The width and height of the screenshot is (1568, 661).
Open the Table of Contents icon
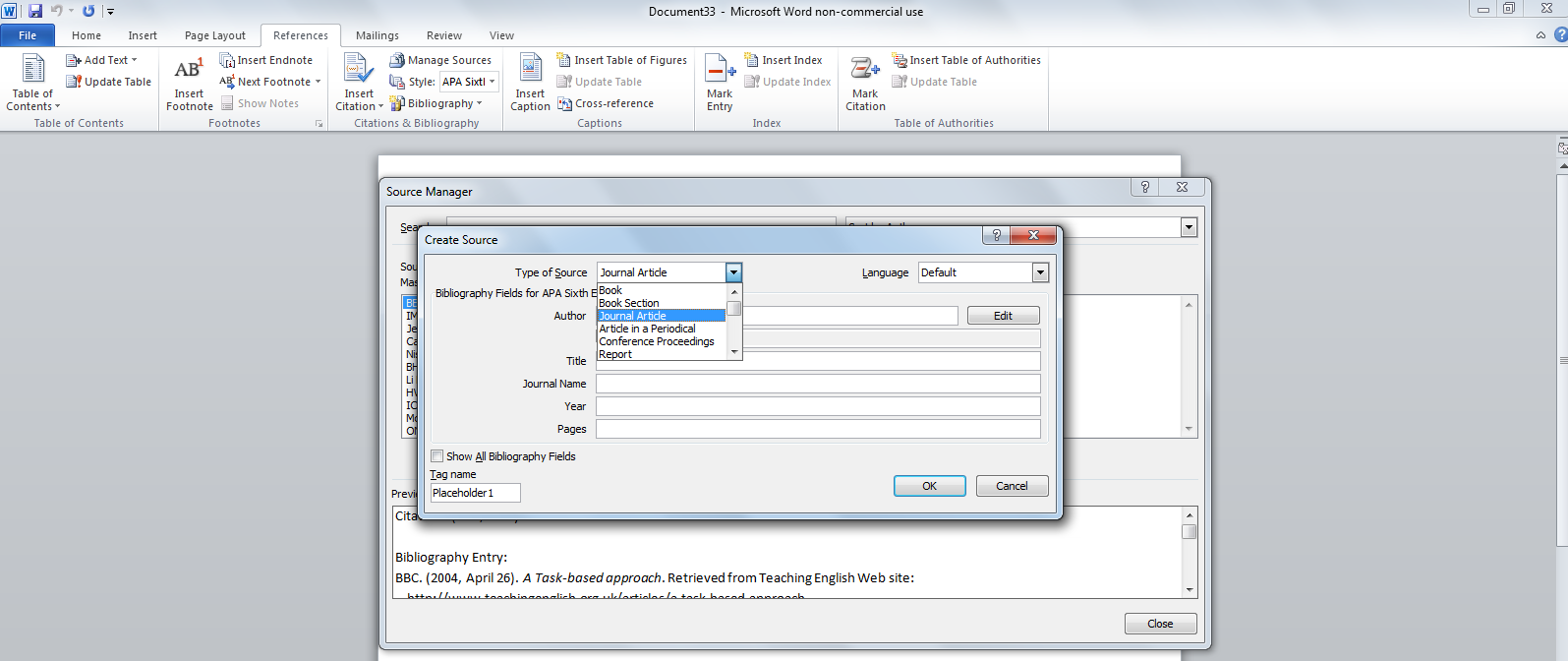tap(32, 71)
